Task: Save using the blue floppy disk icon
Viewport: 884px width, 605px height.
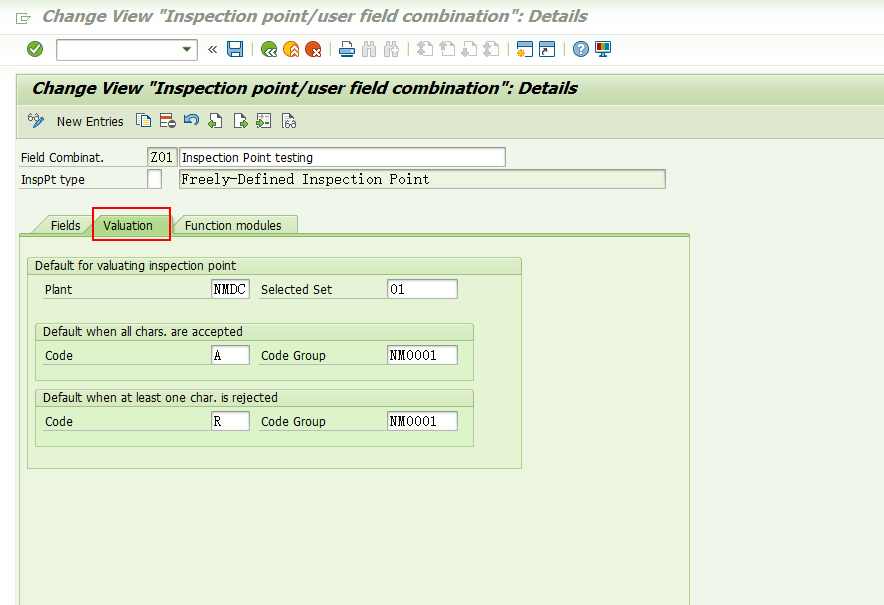Action: point(235,49)
